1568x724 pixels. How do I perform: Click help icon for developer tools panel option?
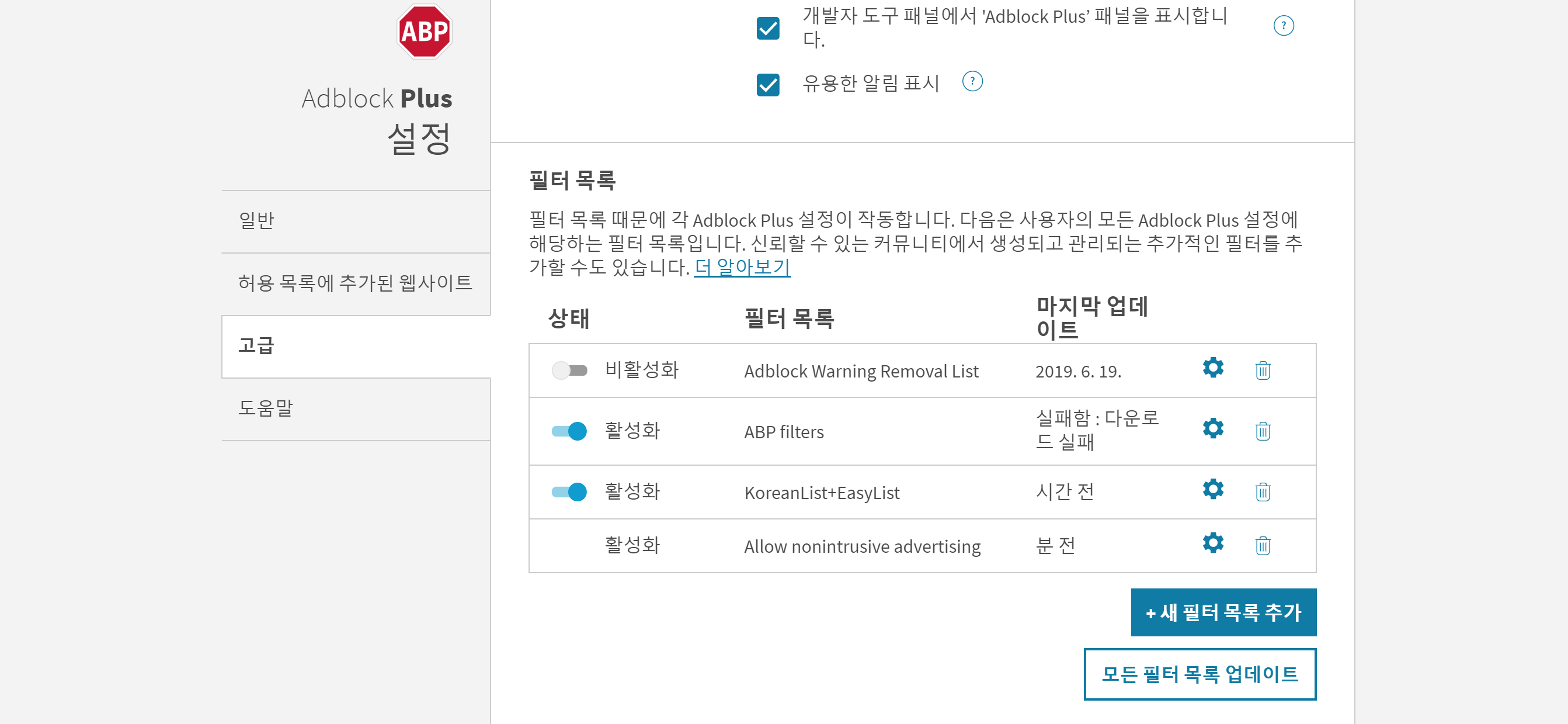point(1283,26)
